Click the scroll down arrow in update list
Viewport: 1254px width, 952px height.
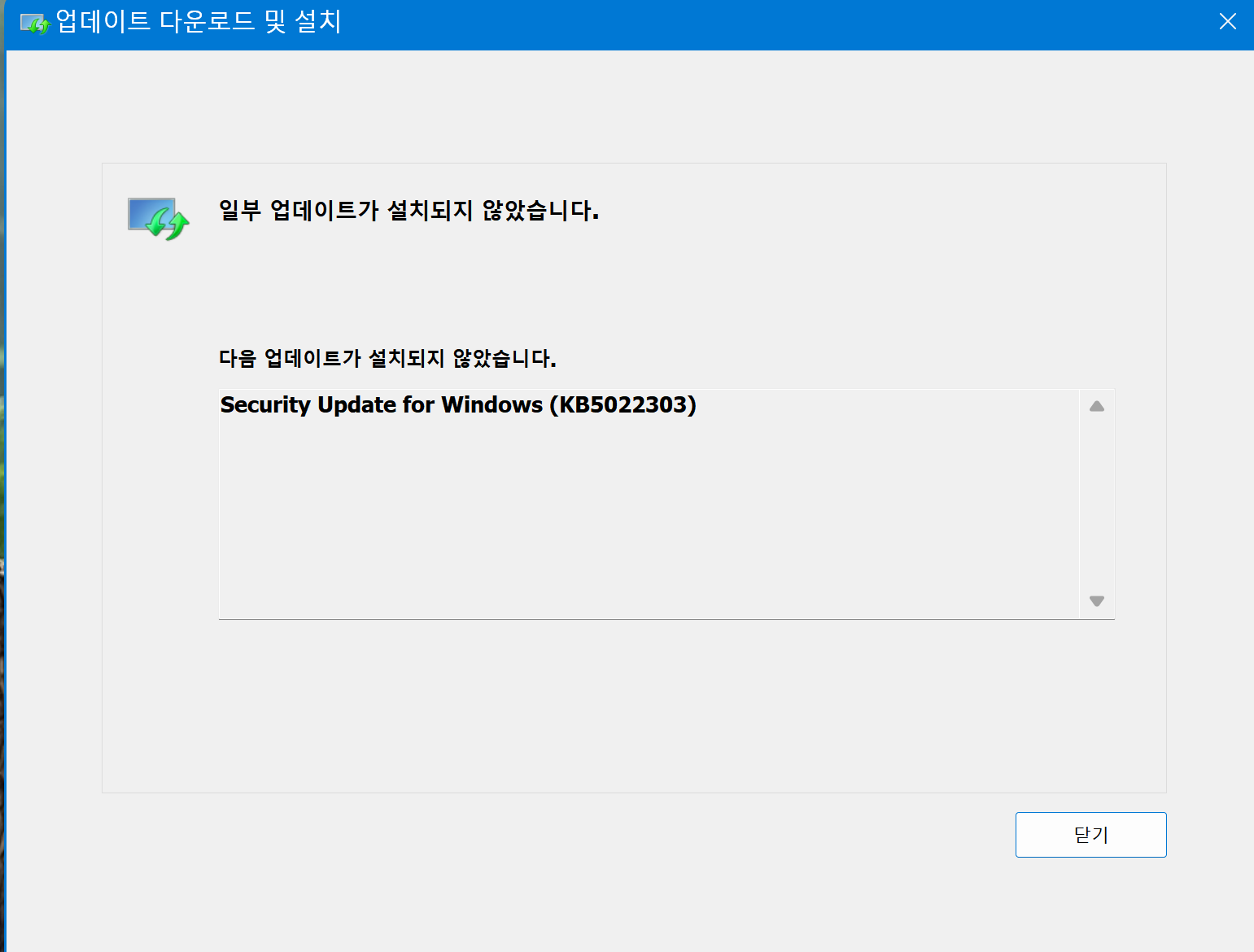1096,600
